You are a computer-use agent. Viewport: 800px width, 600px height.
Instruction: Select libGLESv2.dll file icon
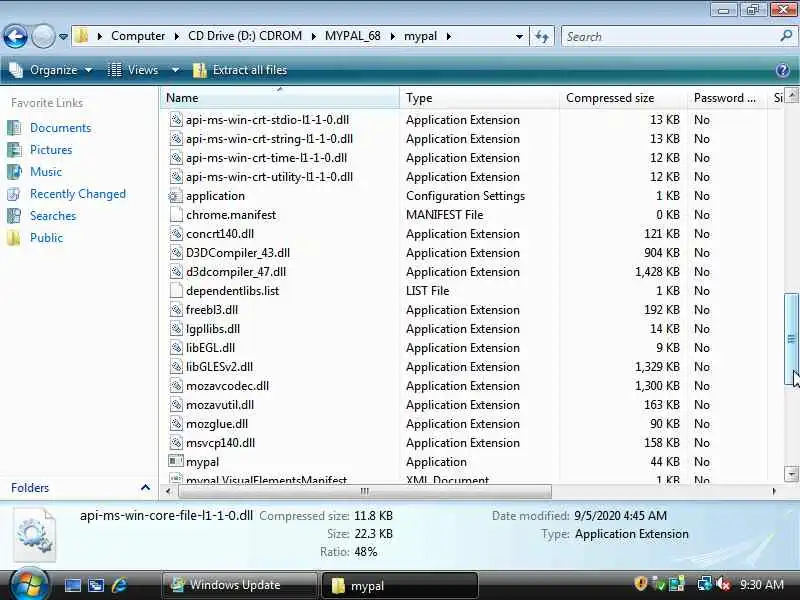[x=176, y=367]
